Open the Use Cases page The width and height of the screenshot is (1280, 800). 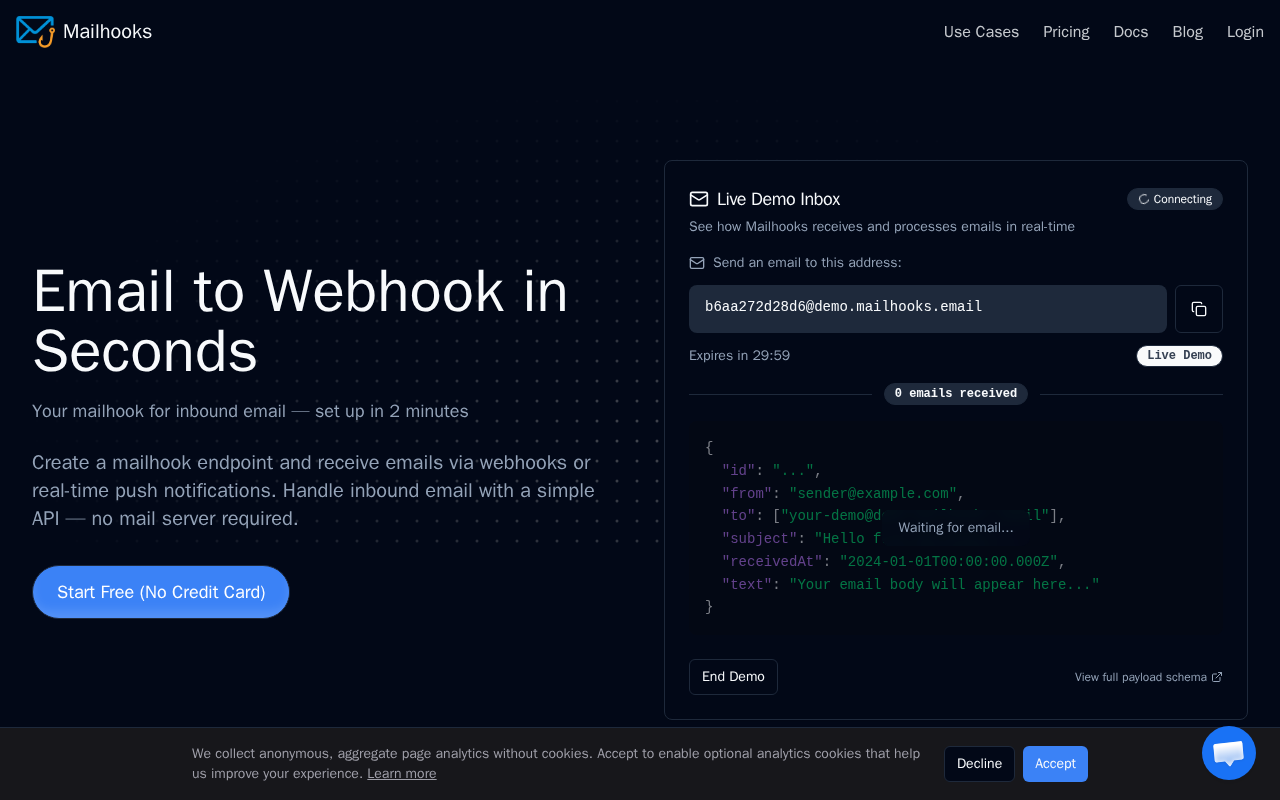[x=981, y=32]
